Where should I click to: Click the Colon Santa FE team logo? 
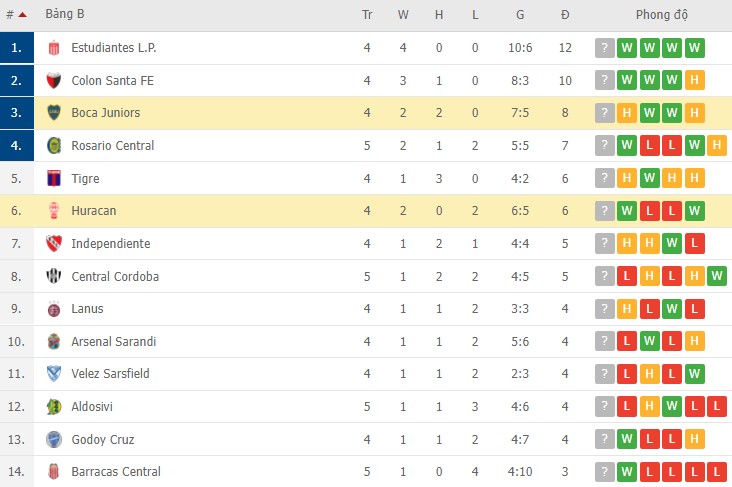54,81
